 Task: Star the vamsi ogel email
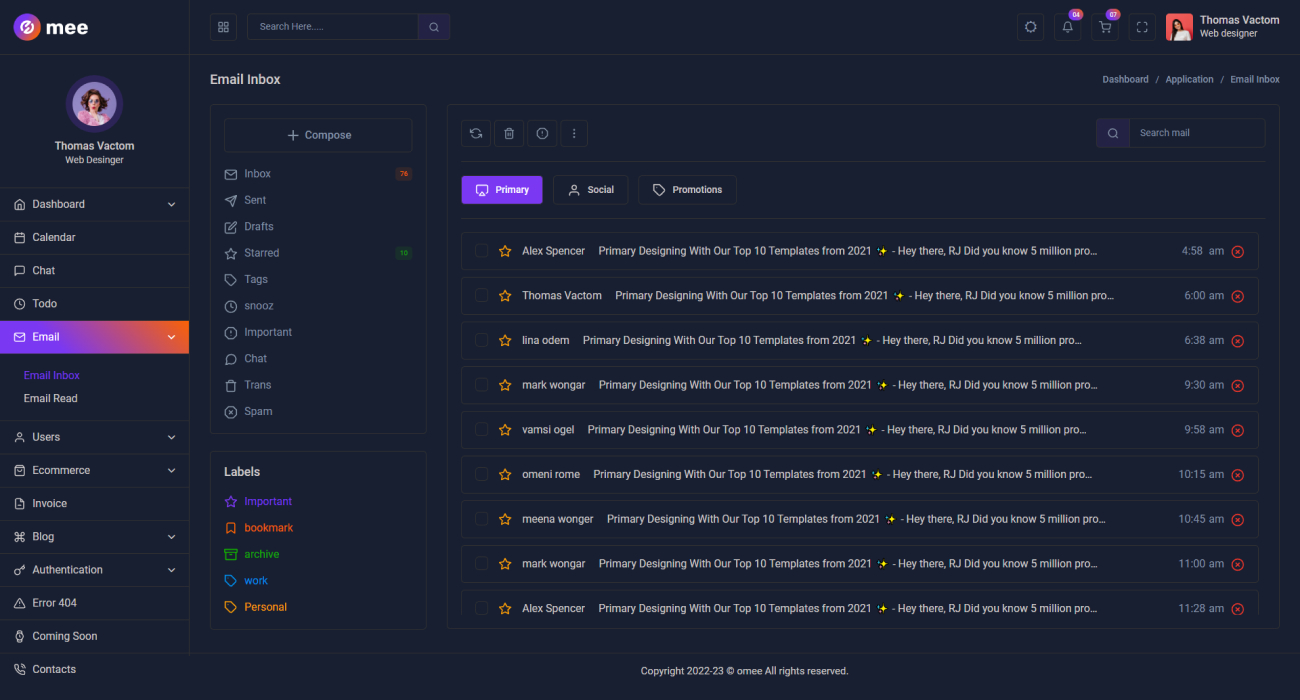[505, 430]
